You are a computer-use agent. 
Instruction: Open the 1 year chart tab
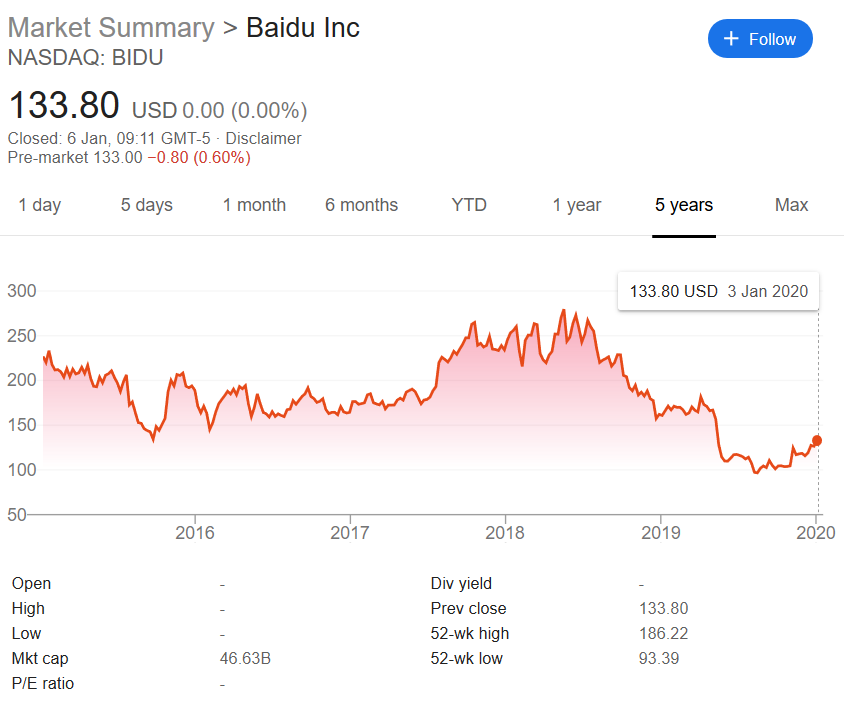point(577,205)
